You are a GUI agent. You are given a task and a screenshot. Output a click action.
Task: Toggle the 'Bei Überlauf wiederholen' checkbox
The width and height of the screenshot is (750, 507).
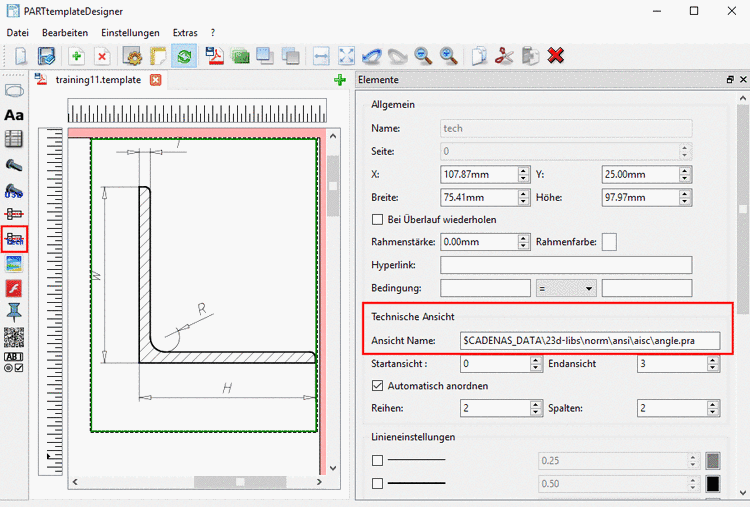click(377, 220)
